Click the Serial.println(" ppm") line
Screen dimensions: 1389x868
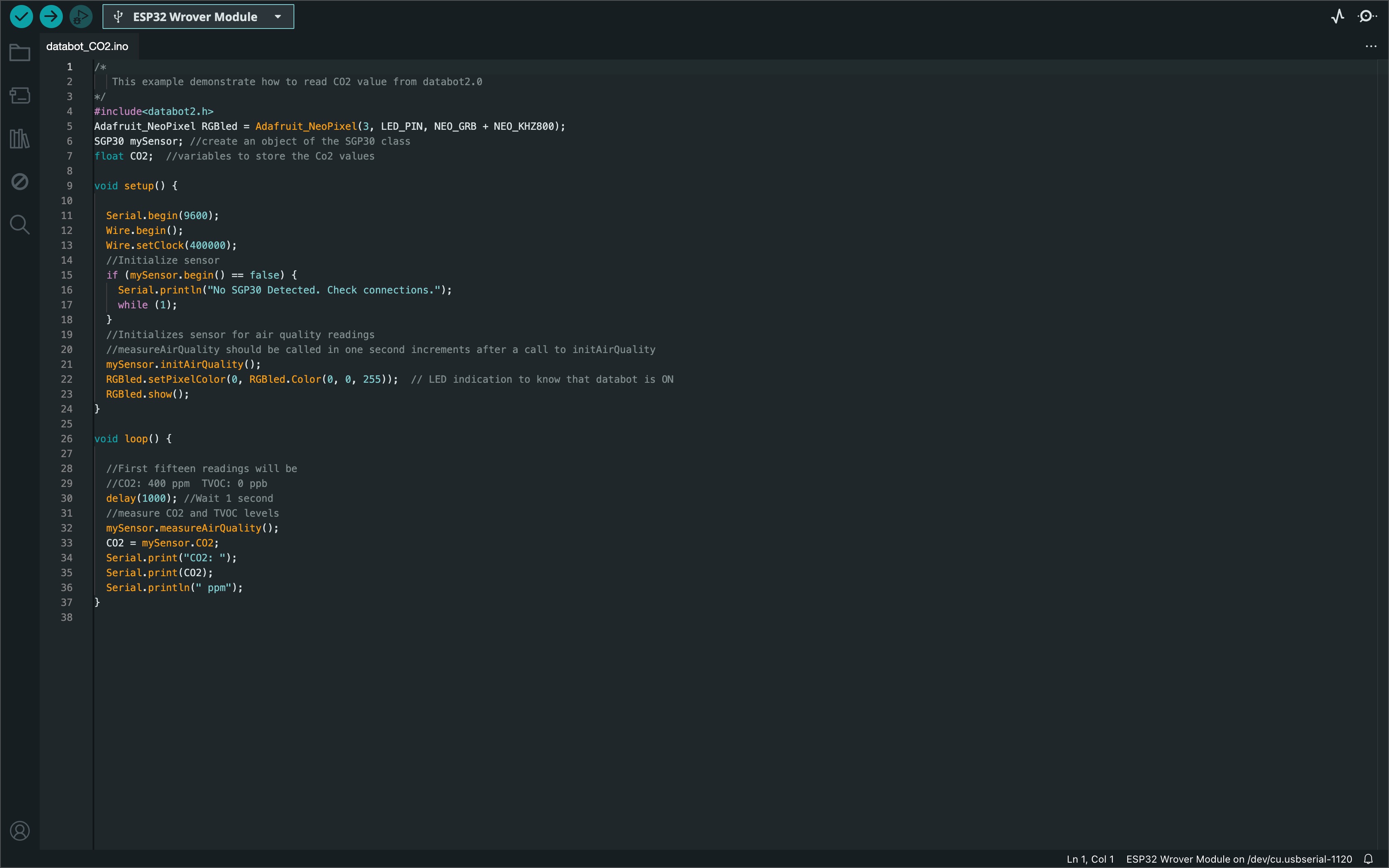174,588
